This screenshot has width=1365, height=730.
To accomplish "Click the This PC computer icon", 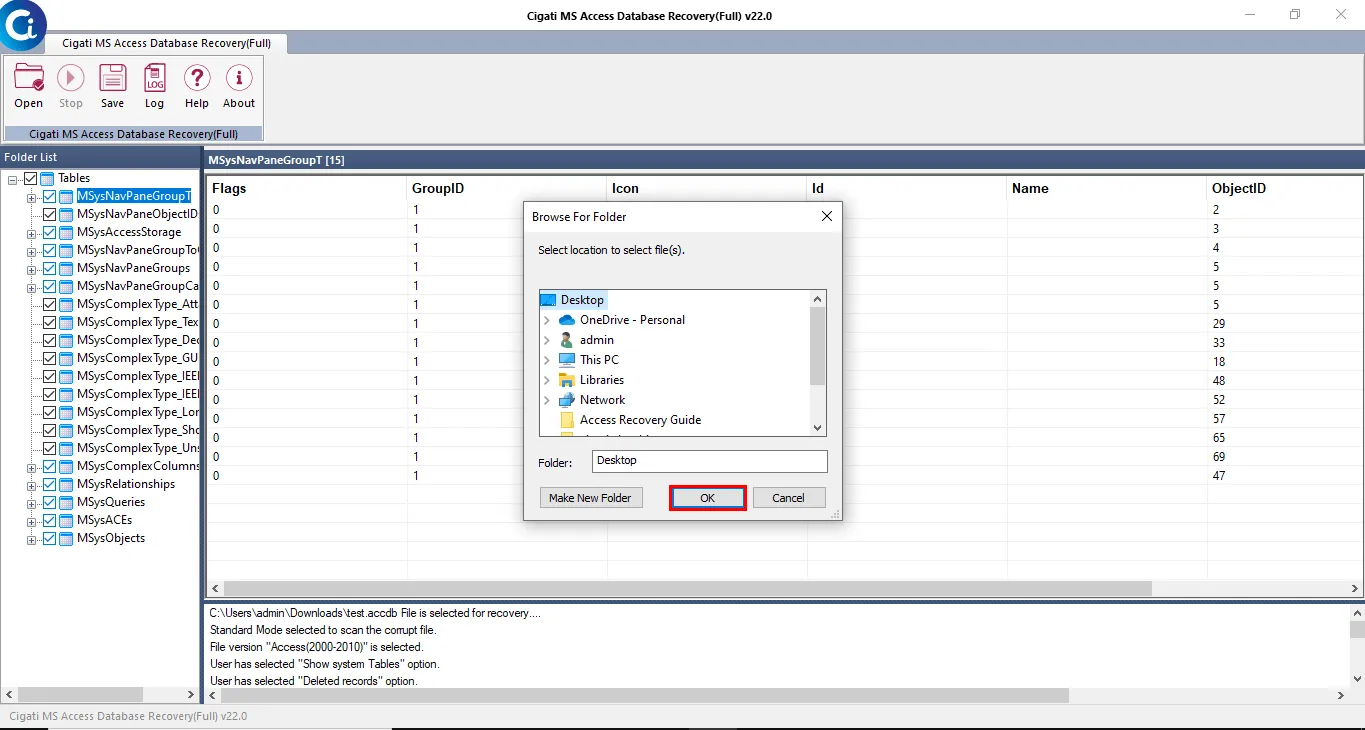I will pyautogui.click(x=567, y=360).
